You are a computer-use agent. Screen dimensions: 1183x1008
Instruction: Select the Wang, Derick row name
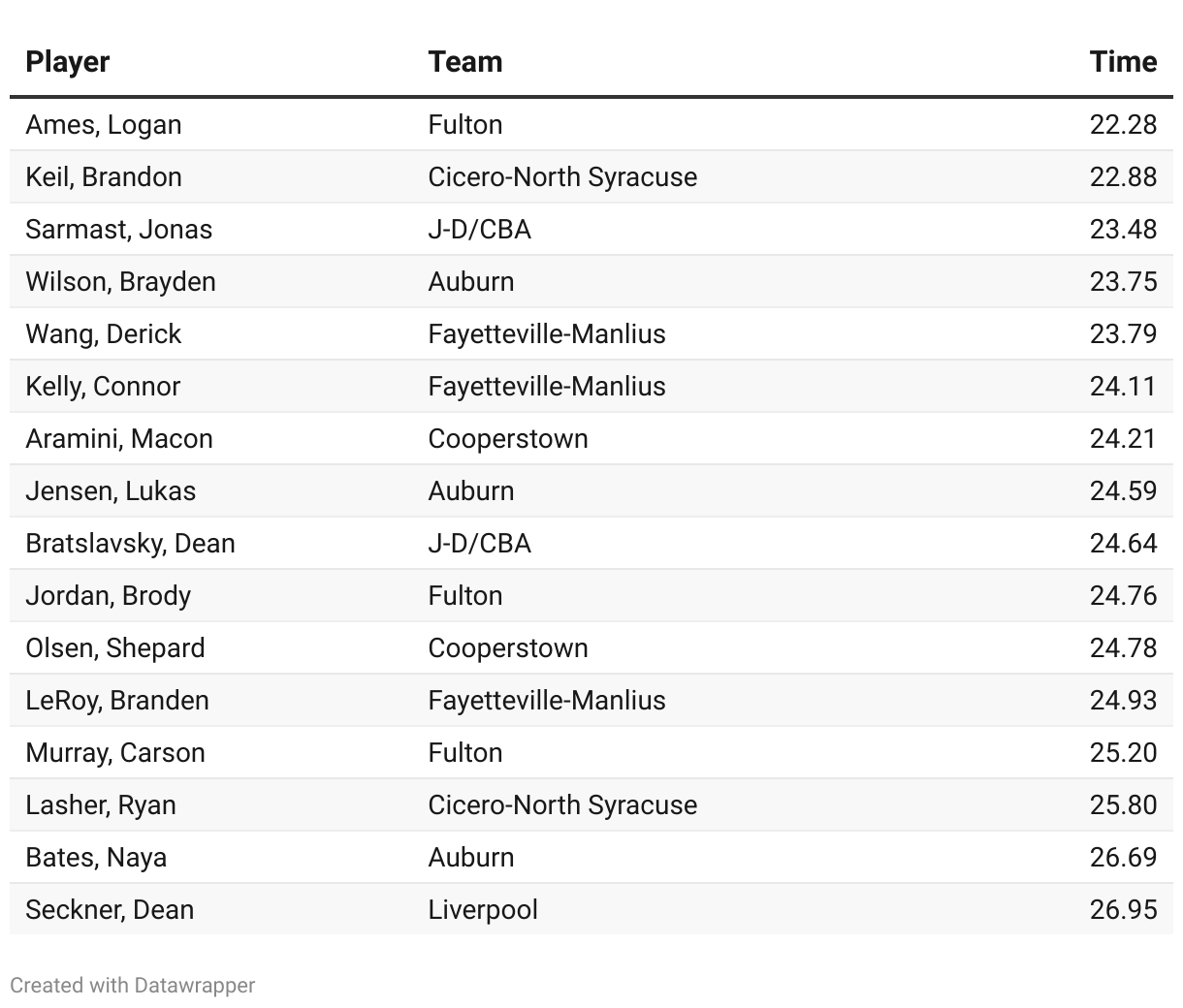point(104,334)
